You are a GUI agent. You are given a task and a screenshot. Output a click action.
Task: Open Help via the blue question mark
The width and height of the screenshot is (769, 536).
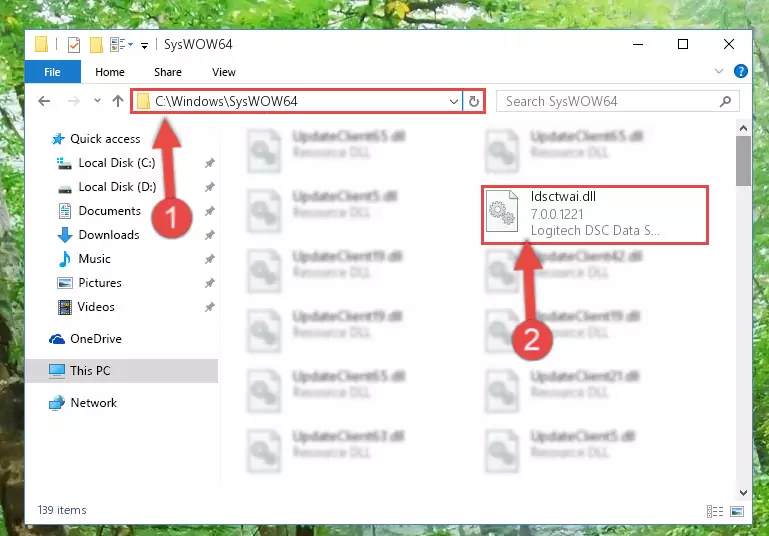[741, 71]
